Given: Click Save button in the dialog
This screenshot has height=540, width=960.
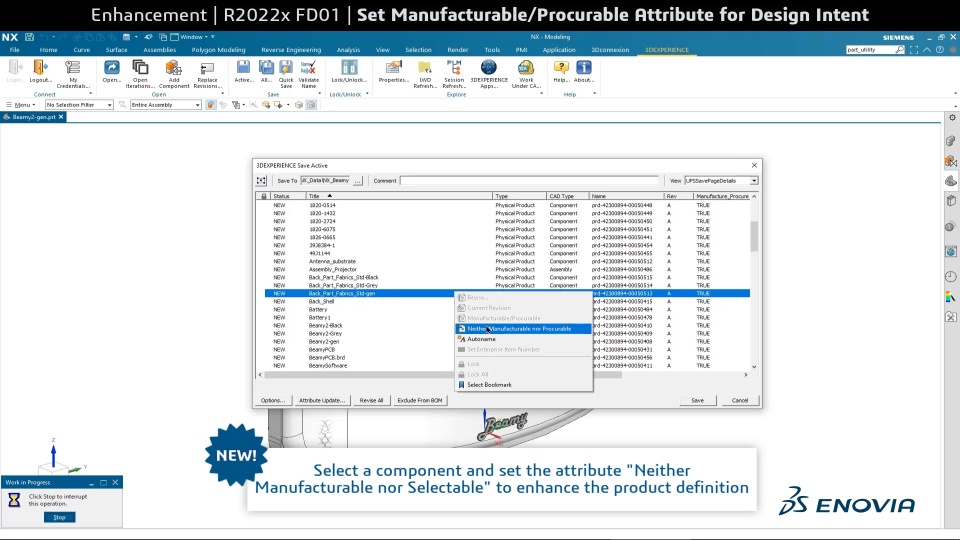Looking at the screenshot, I should pyautogui.click(x=697, y=400).
